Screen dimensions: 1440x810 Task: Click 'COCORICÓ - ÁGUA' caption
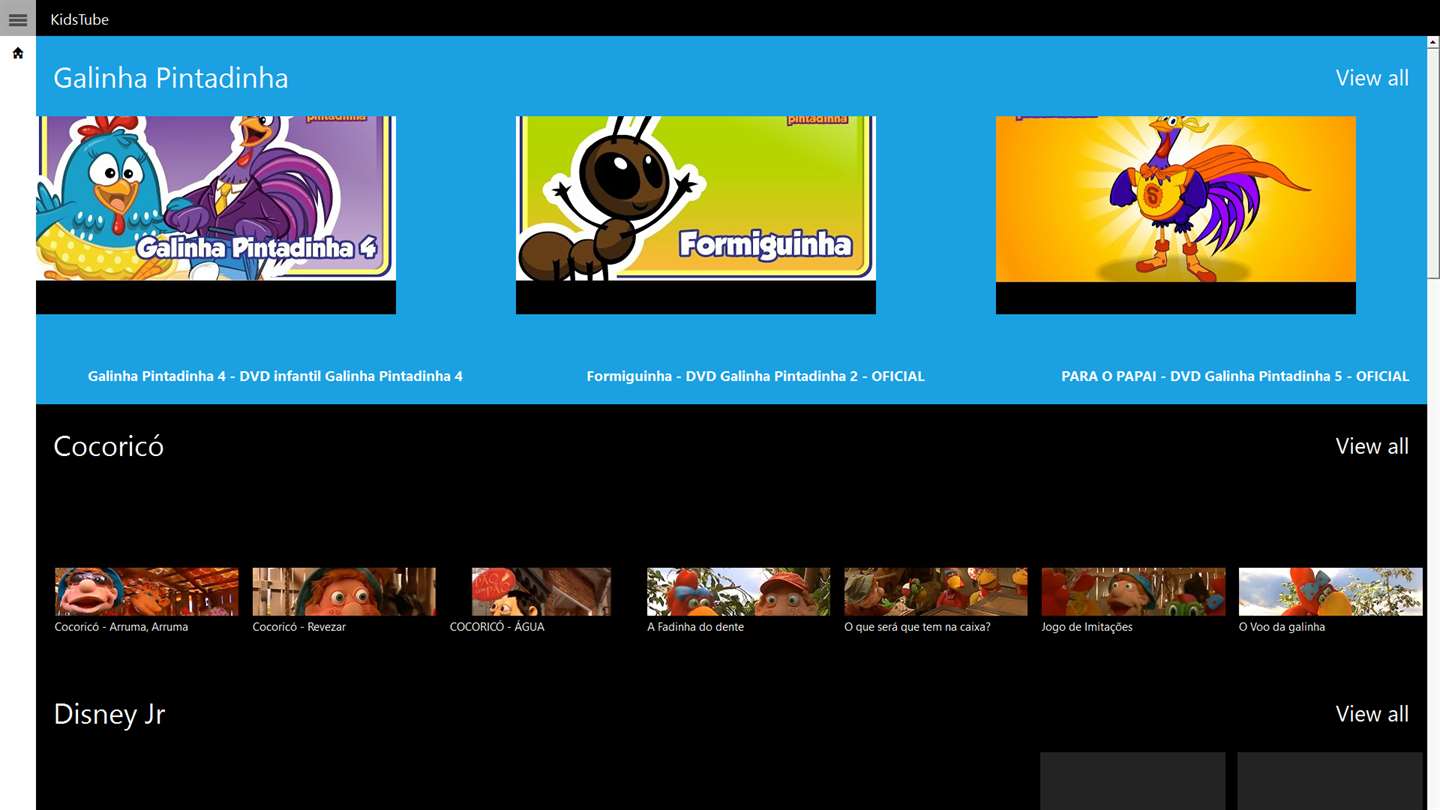click(x=497, y=627)
